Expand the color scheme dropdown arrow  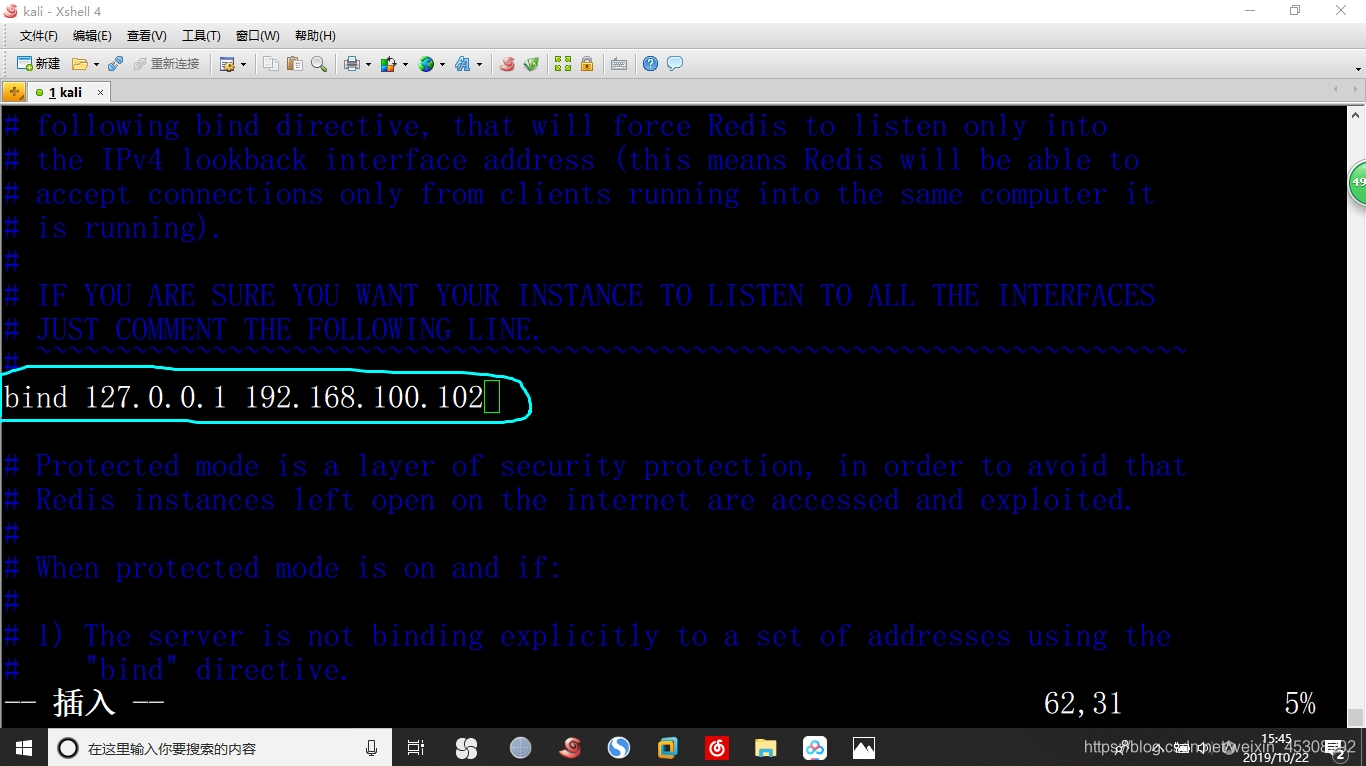tap(405, 65)
